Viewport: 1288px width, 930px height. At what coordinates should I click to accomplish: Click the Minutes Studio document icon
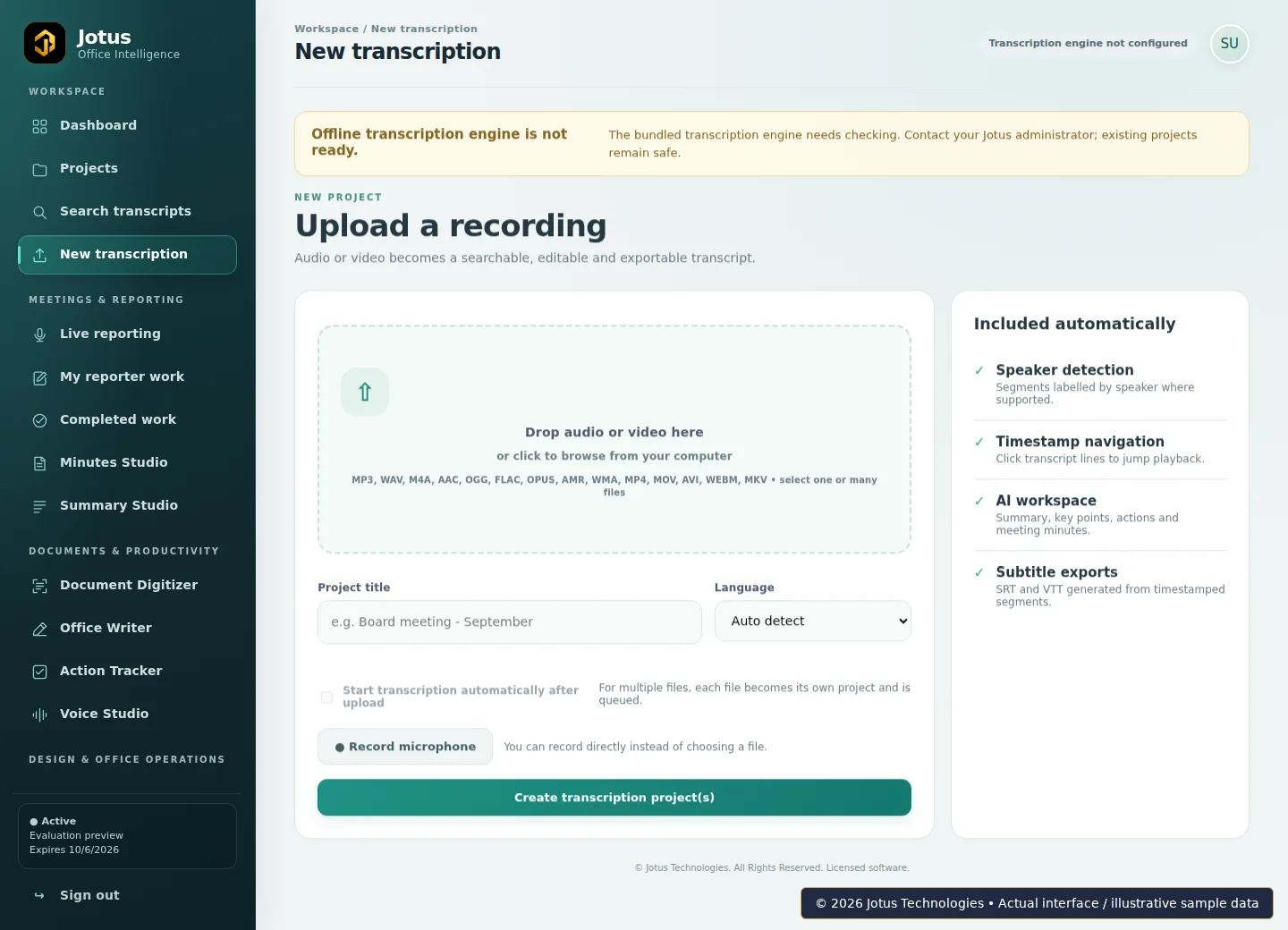pos(39,464)
